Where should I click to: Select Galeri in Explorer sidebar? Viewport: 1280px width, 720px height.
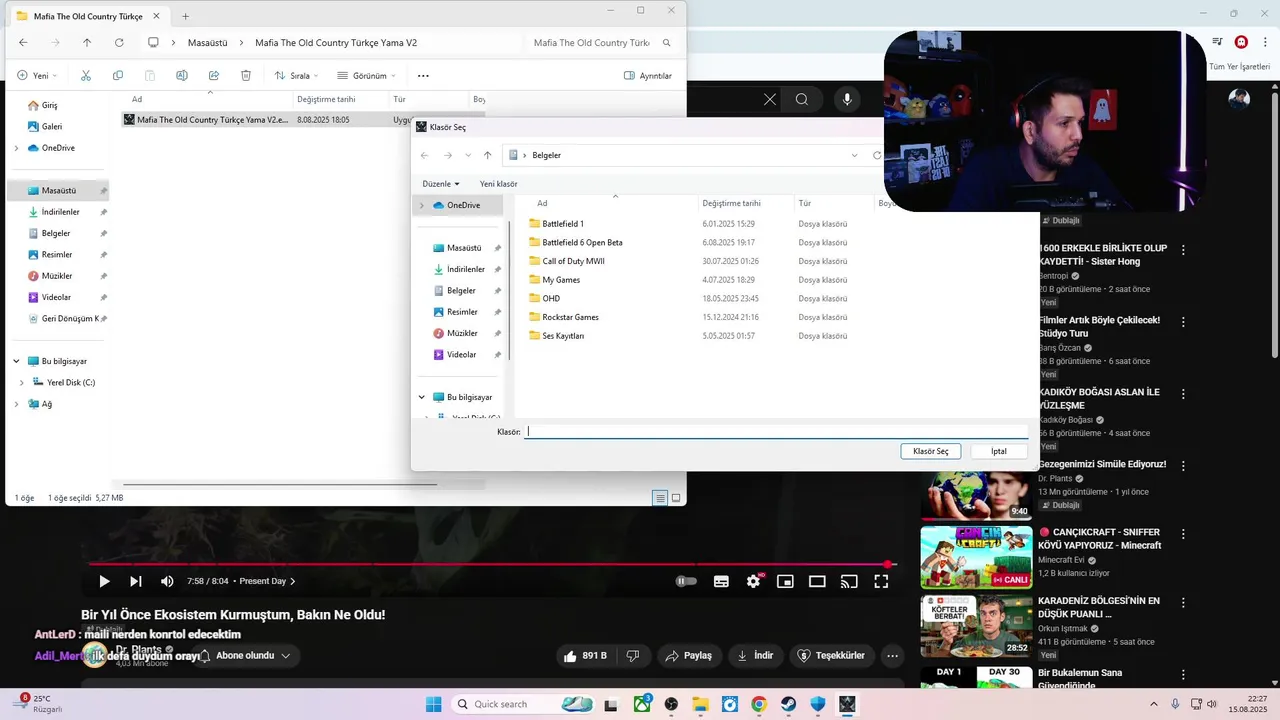click(52, 127)
